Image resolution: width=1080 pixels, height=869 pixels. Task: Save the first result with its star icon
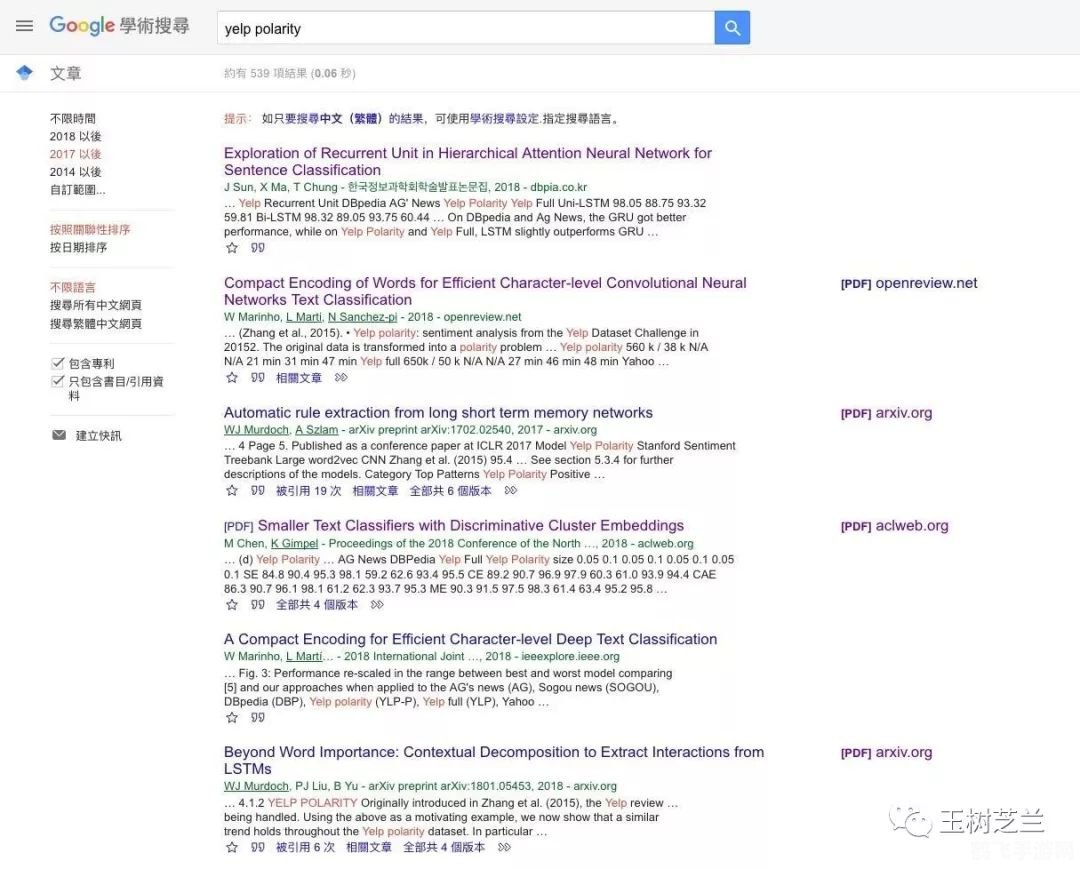tap(231, 247)
